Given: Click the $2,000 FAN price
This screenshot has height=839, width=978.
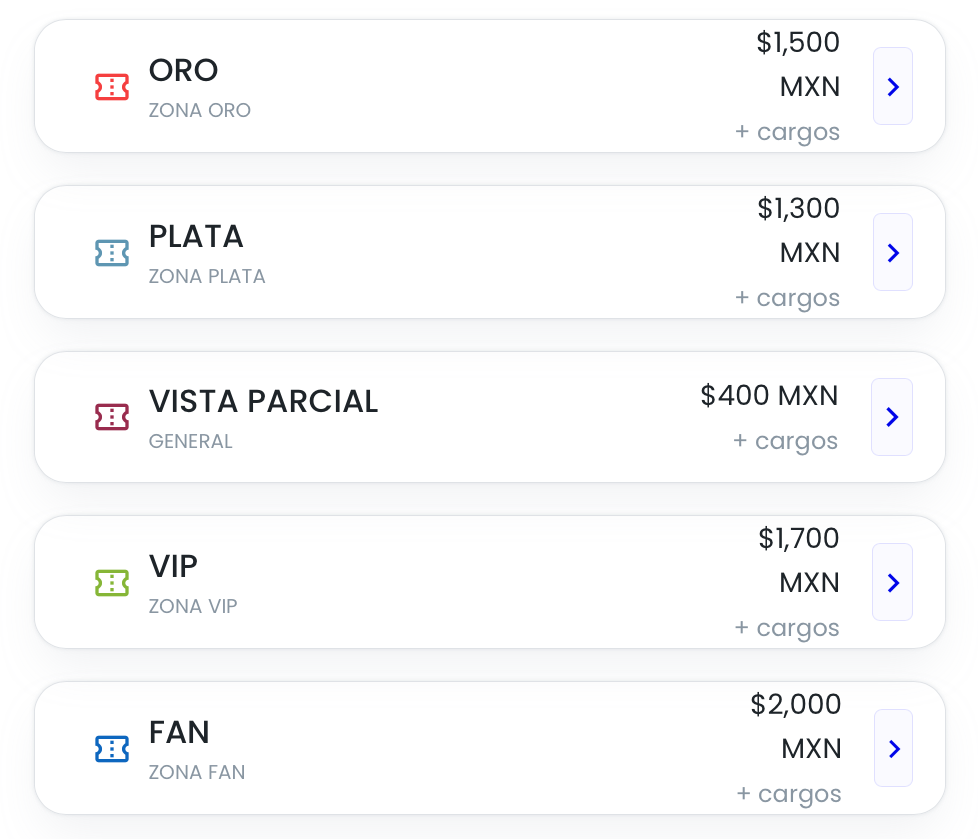Looking at the screenshot, I should [796, 705].
